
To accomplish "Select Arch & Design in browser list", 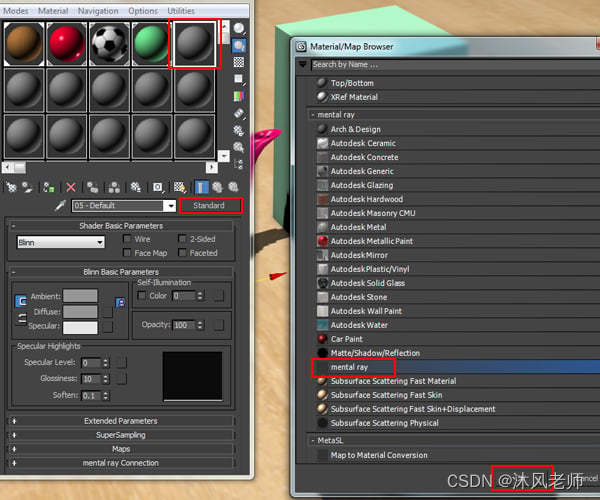I will tap(457, 129).
